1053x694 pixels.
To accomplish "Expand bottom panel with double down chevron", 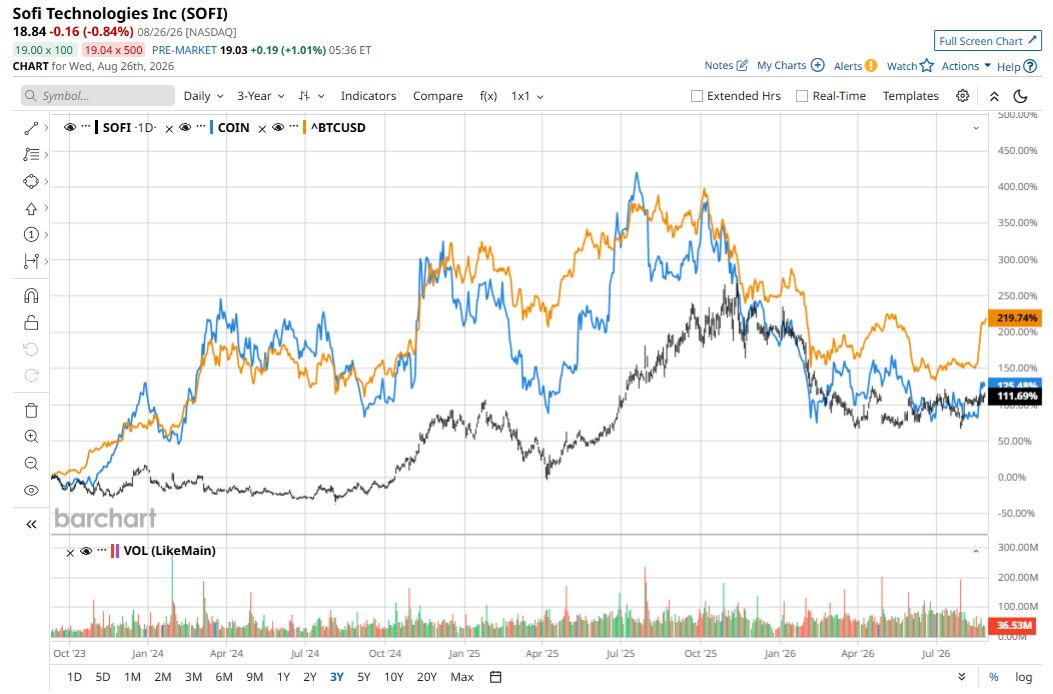I will [x=962, y=677].
